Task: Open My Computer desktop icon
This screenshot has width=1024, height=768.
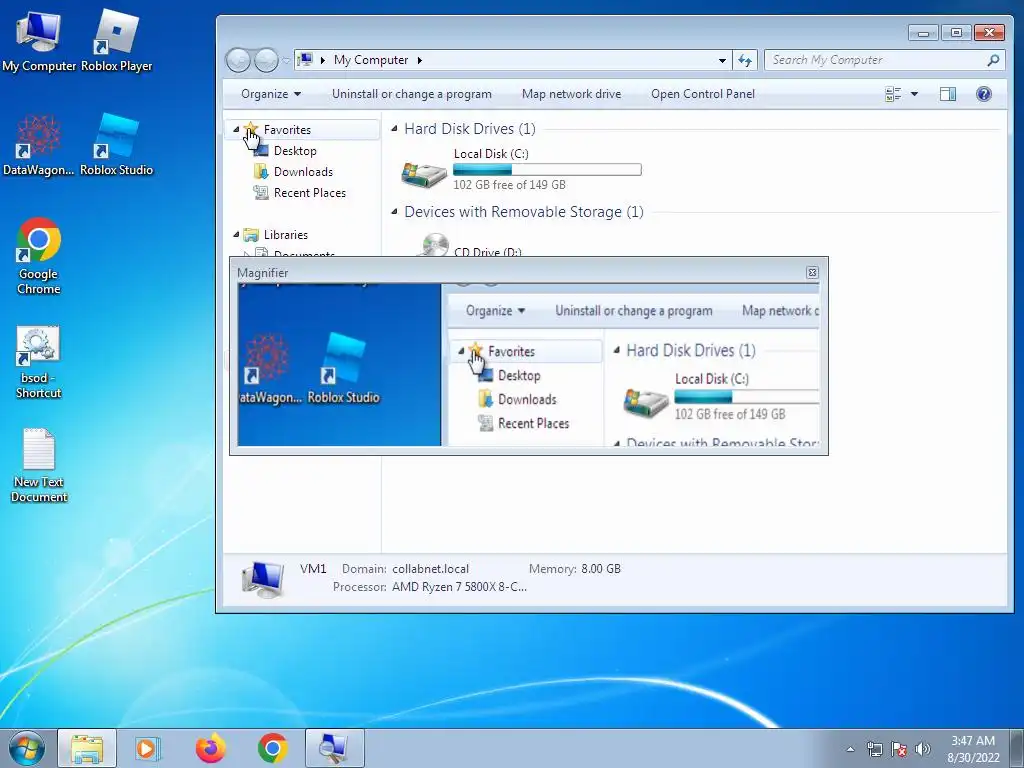Action: (x=39, y=39)
